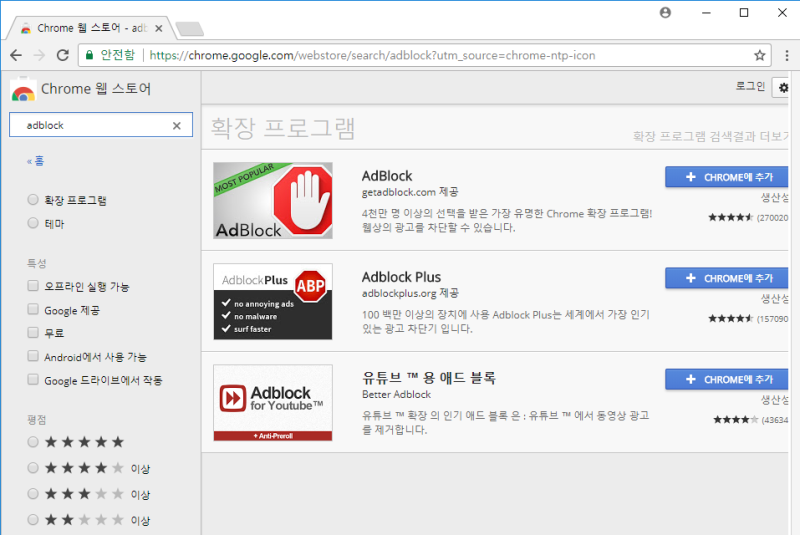Select four stars 이상 rating filter
The image size is (800, 535).
(33, 468)
